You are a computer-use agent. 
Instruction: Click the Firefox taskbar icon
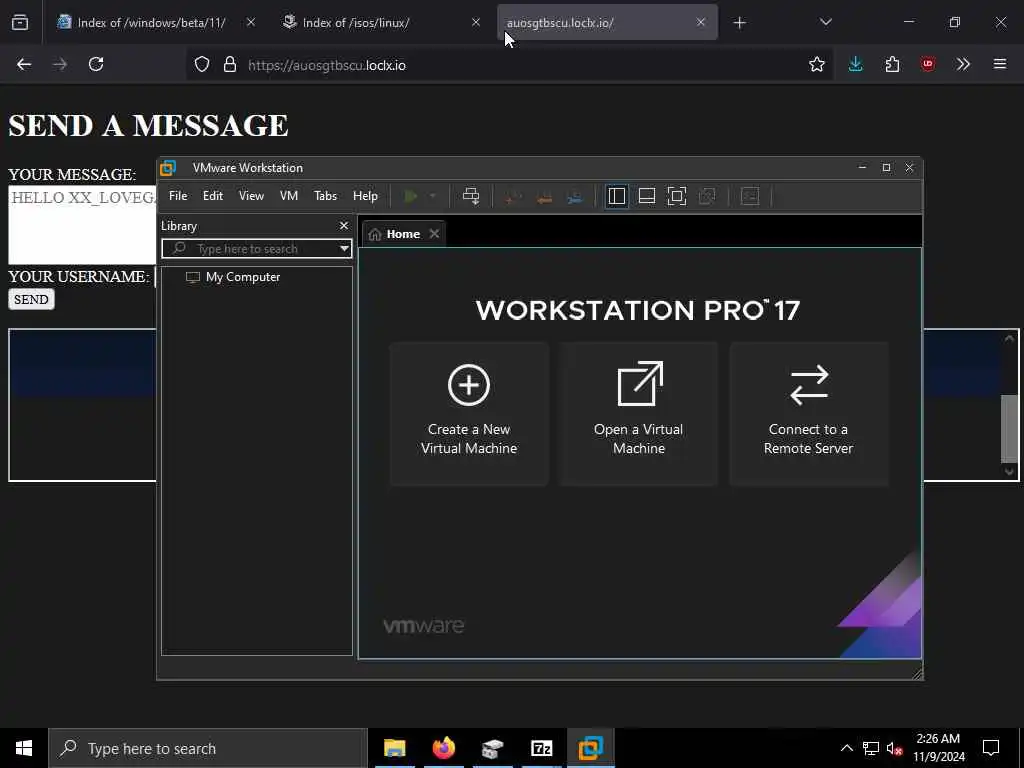443,748
